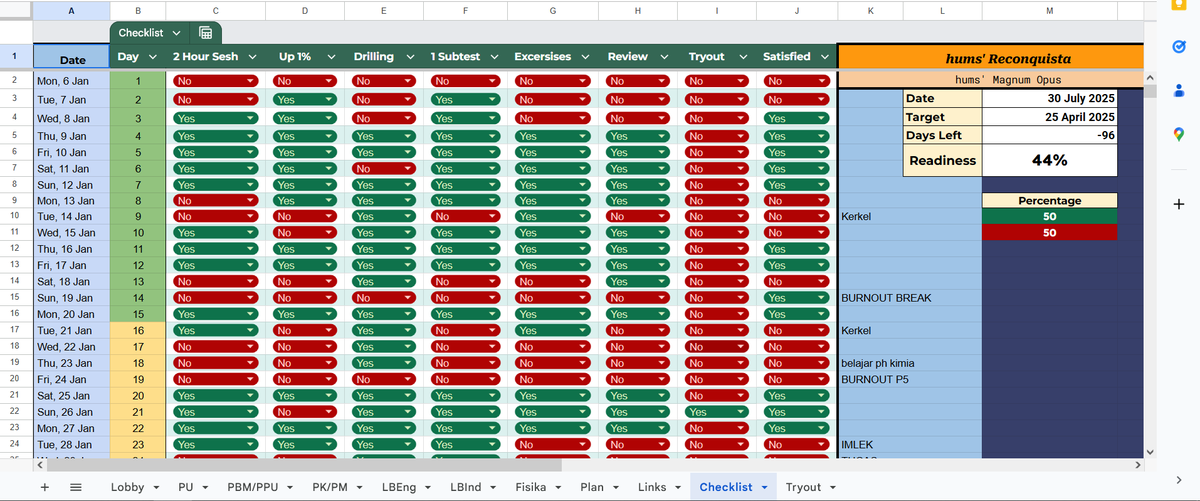Select row number 12 header
The width and height of the screenshot is (1200, 501).
tap(16, 249)
